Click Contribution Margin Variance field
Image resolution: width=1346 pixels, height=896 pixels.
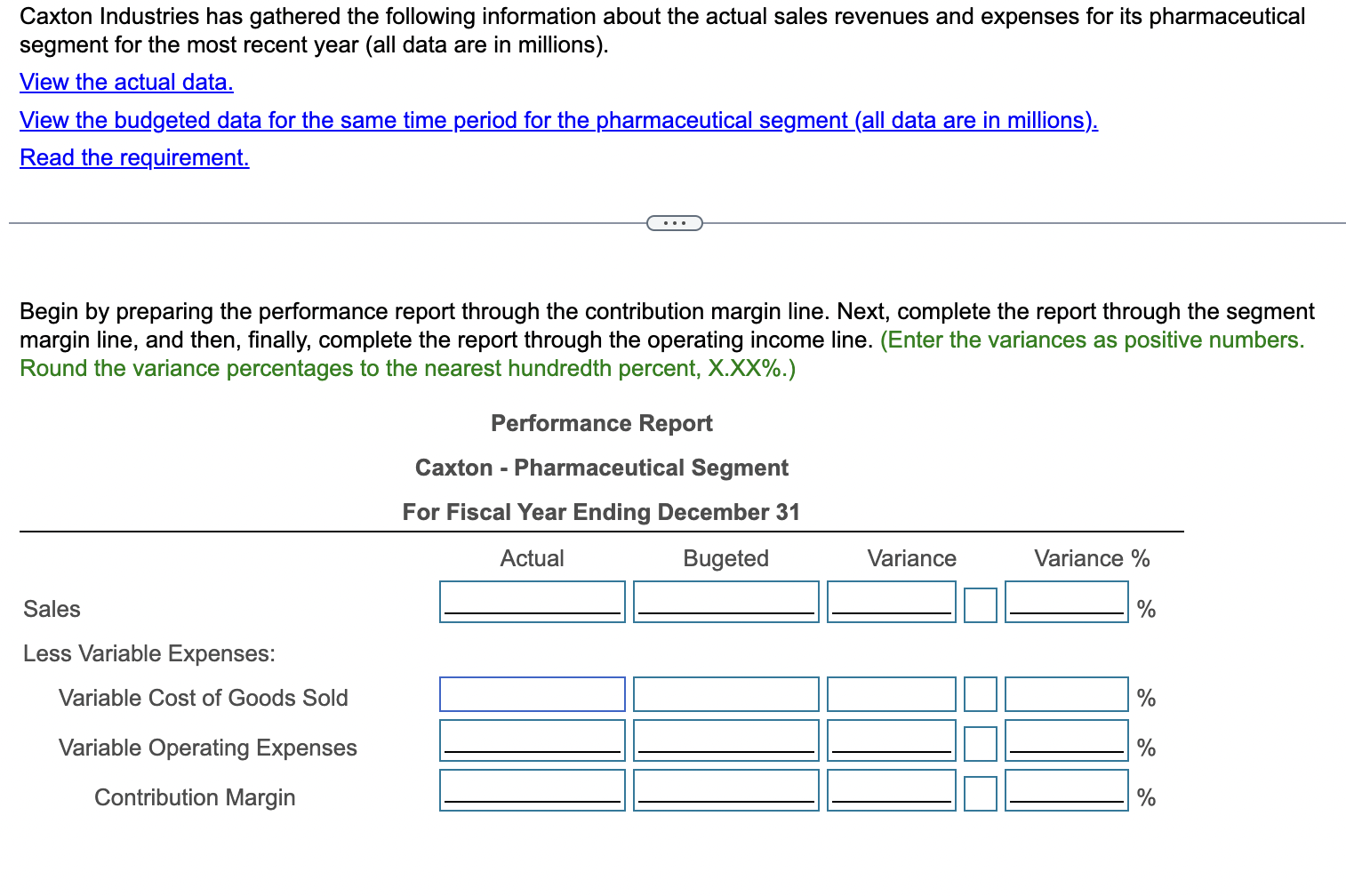pos(892,790)
